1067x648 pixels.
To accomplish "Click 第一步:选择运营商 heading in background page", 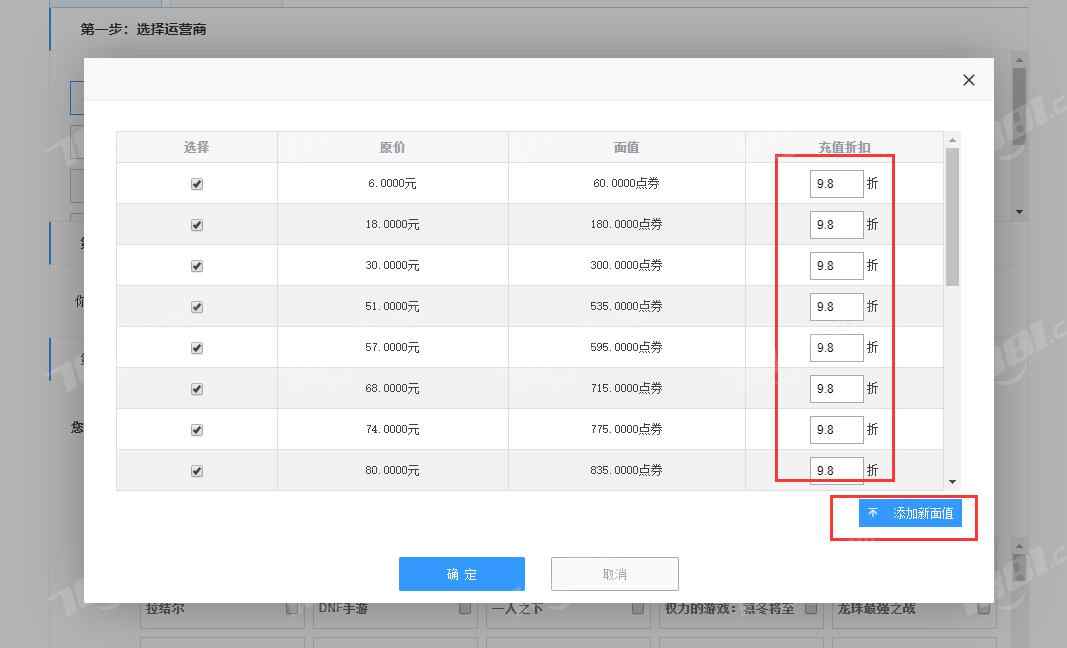I will 143,29.
